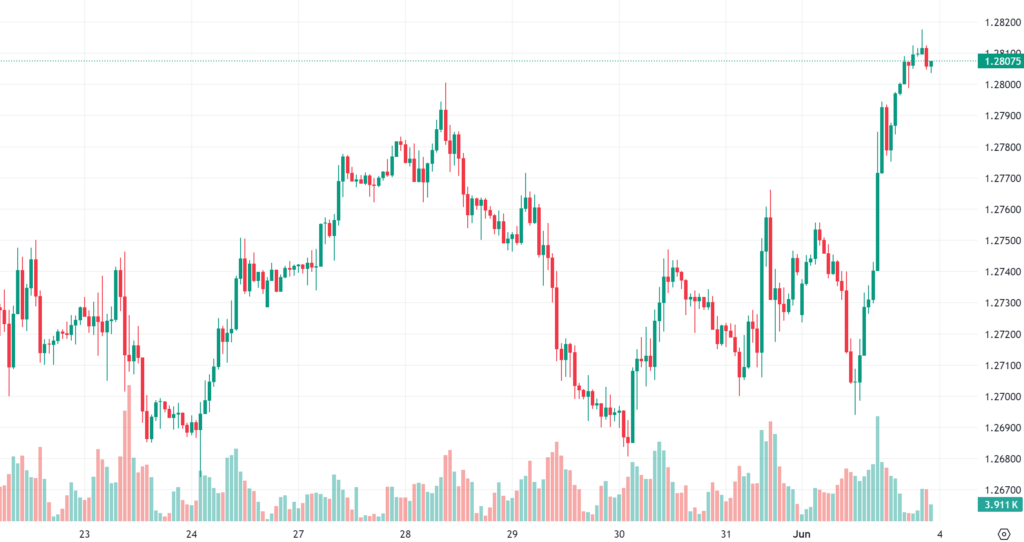Click the 4 date label on time axis
Image resolution: width=1024 pixels, height=542 pixels.
[x=940, y=534]
